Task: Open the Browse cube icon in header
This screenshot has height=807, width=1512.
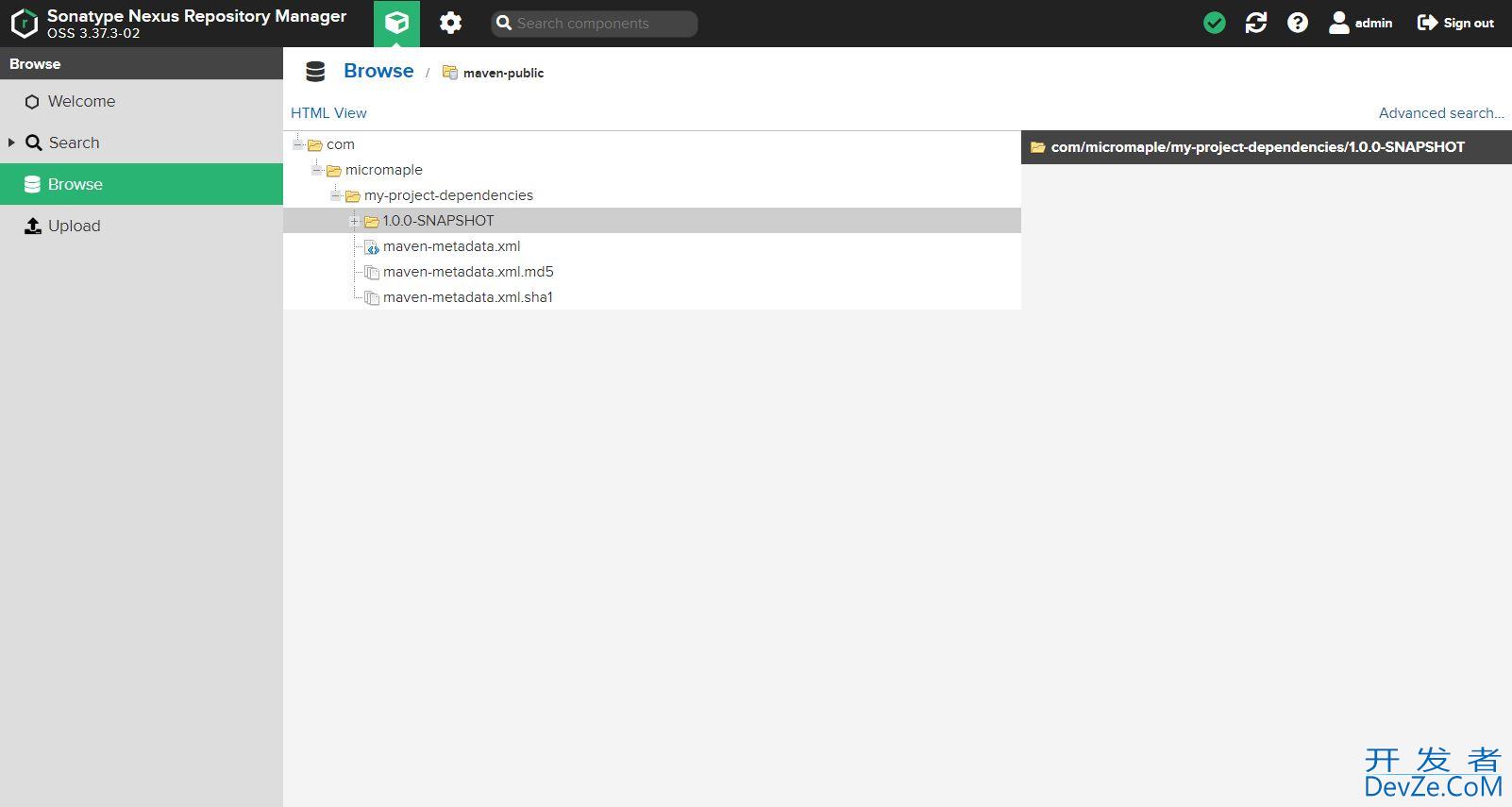Action: [x=396, y=24]
